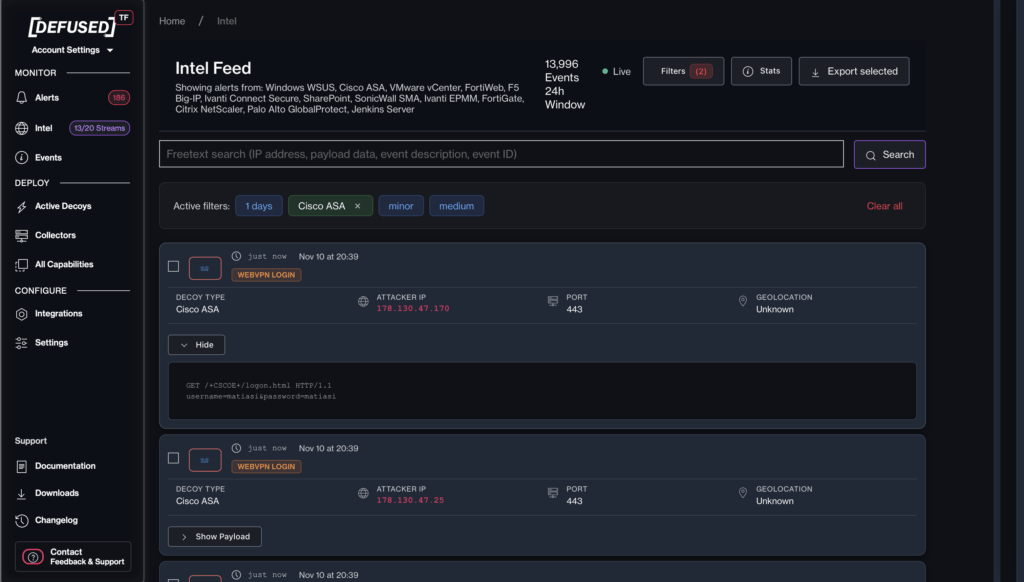Open Integrations hexagon icon
1024x582 pixels.
[22, 313]
